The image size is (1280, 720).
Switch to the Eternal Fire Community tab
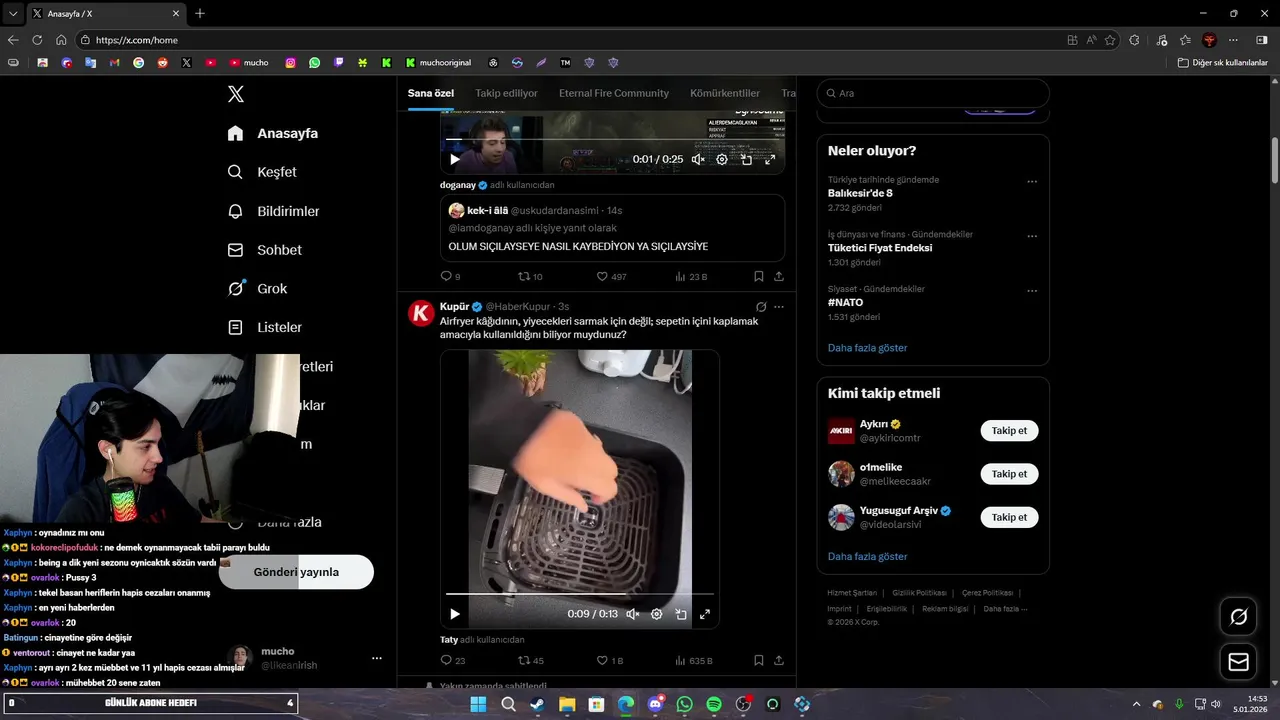pos(614,93)
